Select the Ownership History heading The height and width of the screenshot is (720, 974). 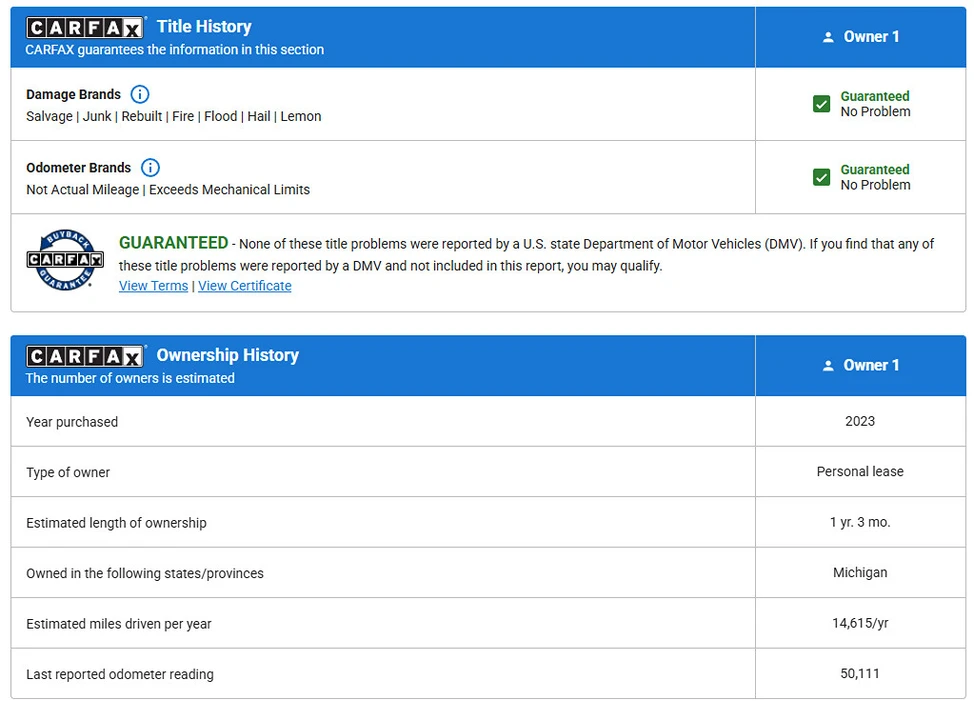227,355
